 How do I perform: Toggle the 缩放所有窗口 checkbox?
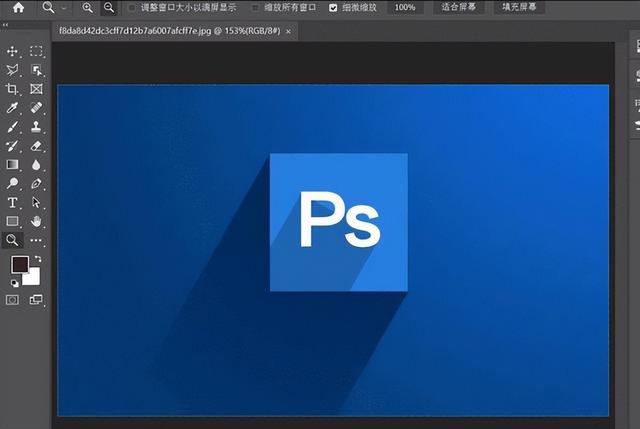click(256, 8)
